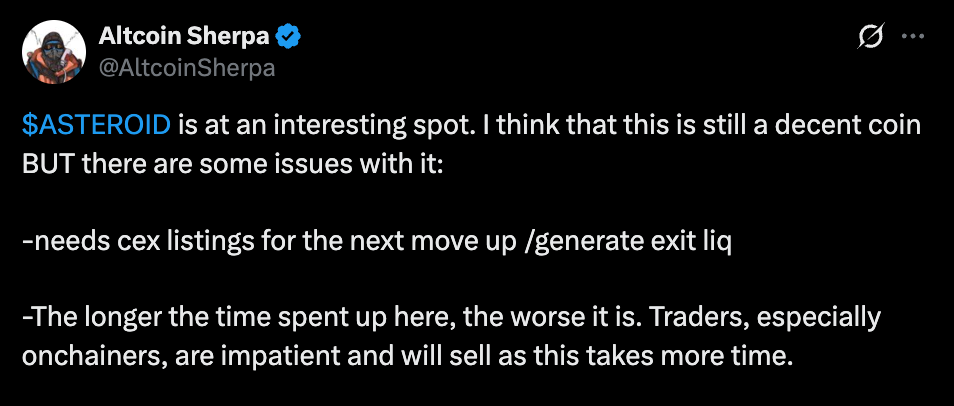Screen dimensions: 954x406
Task: Open Altcoin Sherpa's profile avatar
Action: point(53,52)
